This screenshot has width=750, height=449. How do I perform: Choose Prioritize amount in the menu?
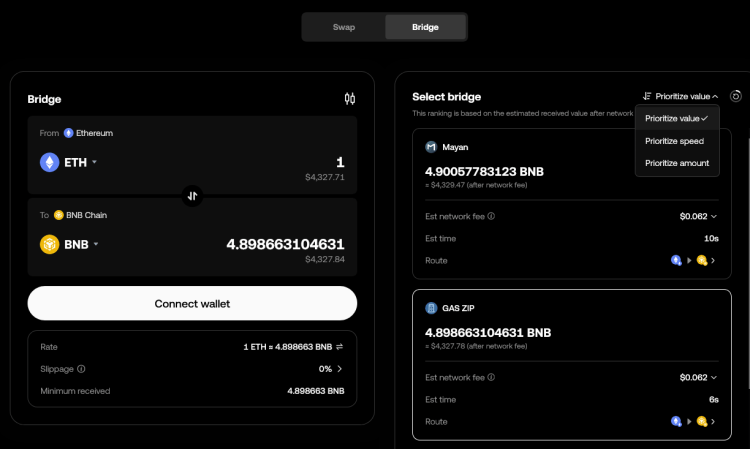tap(677, 163)
